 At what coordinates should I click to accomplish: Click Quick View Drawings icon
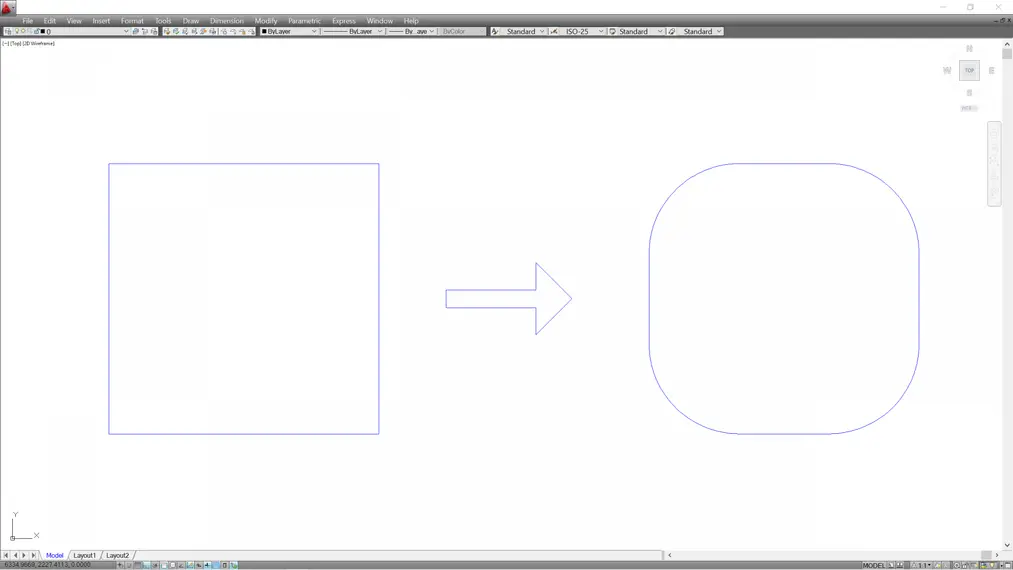900,565
